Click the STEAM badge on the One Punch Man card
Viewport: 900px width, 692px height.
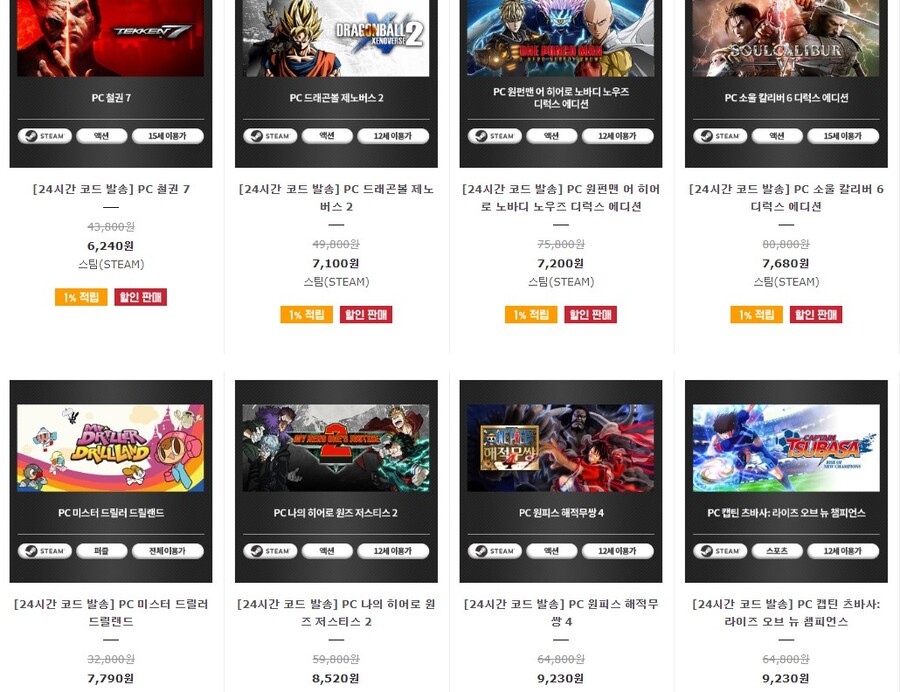pos(495,136)
